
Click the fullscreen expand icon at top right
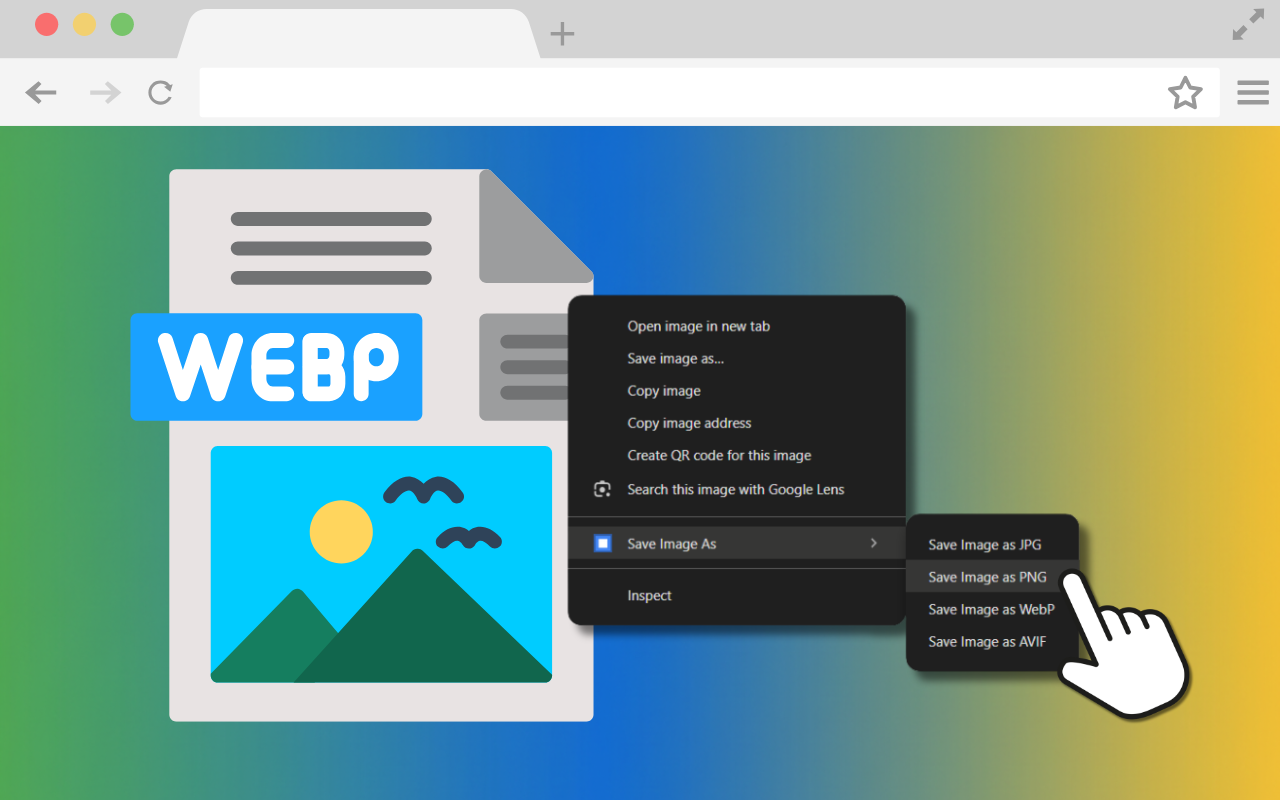1247,24
